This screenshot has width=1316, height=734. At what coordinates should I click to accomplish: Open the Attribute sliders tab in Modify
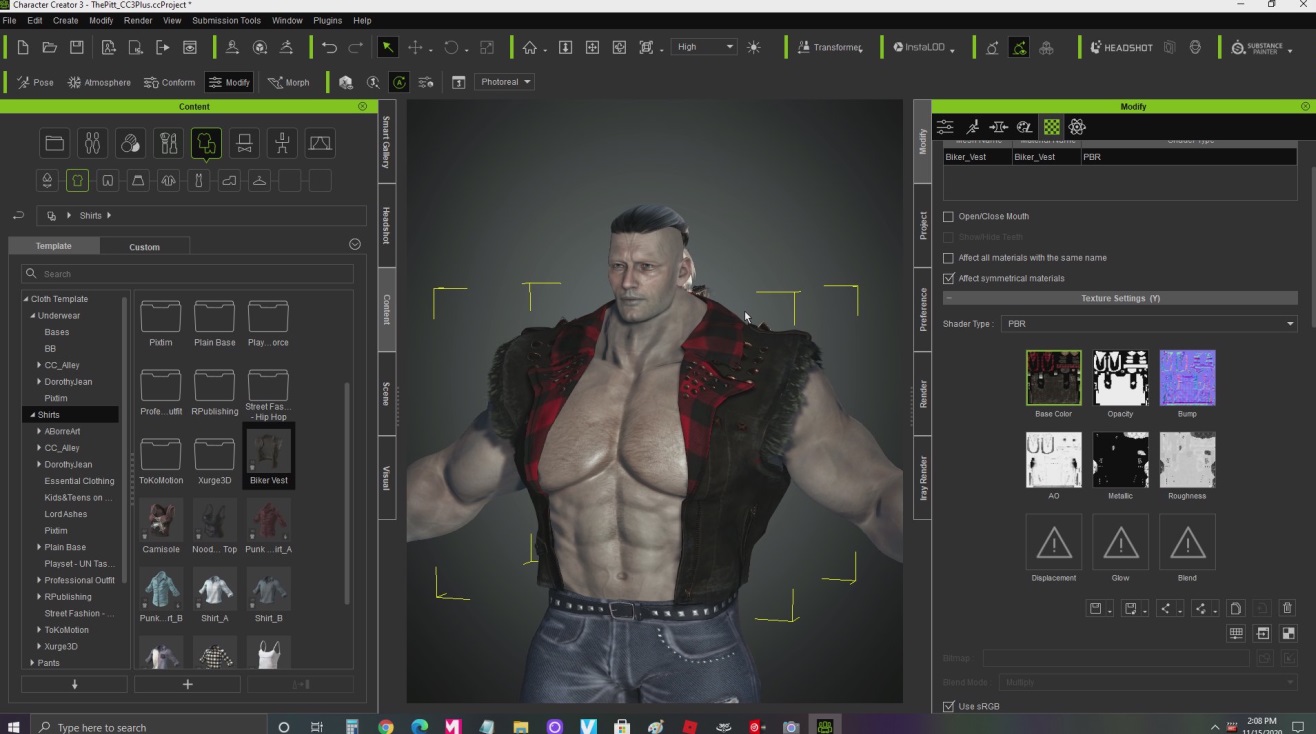pos(945,127)
